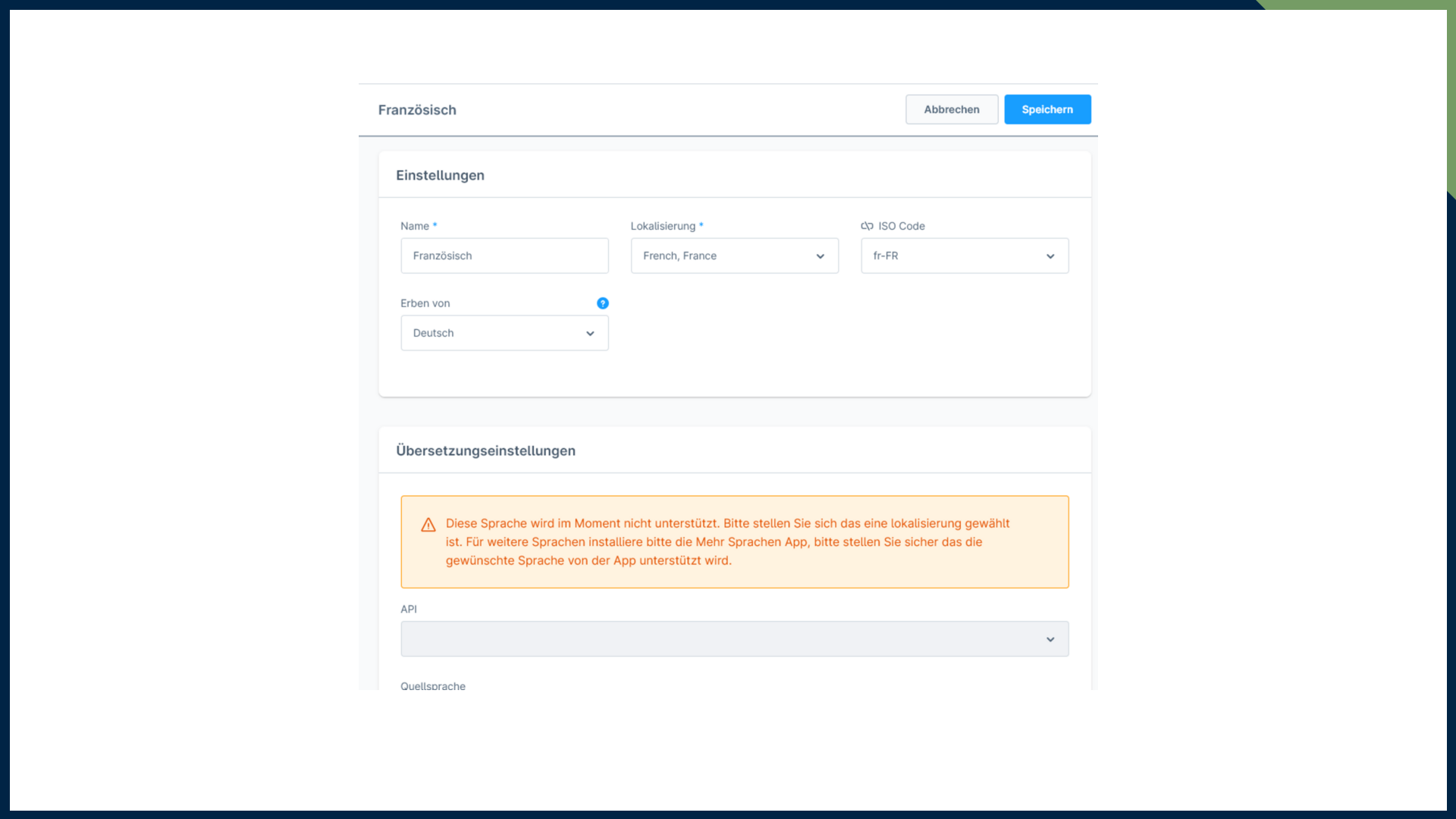Click the Quellsprache label

[433, 686]
